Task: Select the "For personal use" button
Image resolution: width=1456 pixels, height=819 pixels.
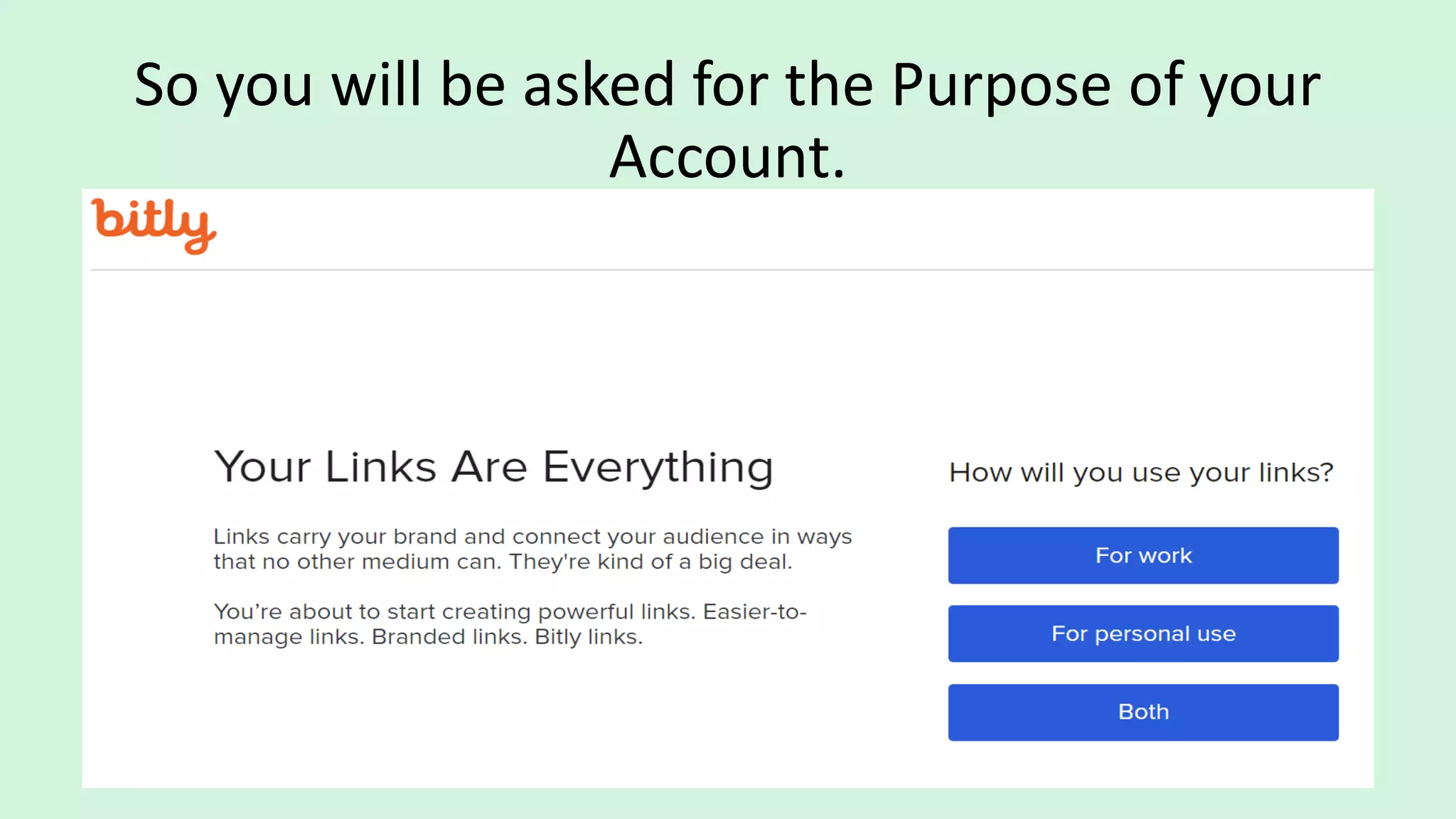Action: [x=1142, y=633]
